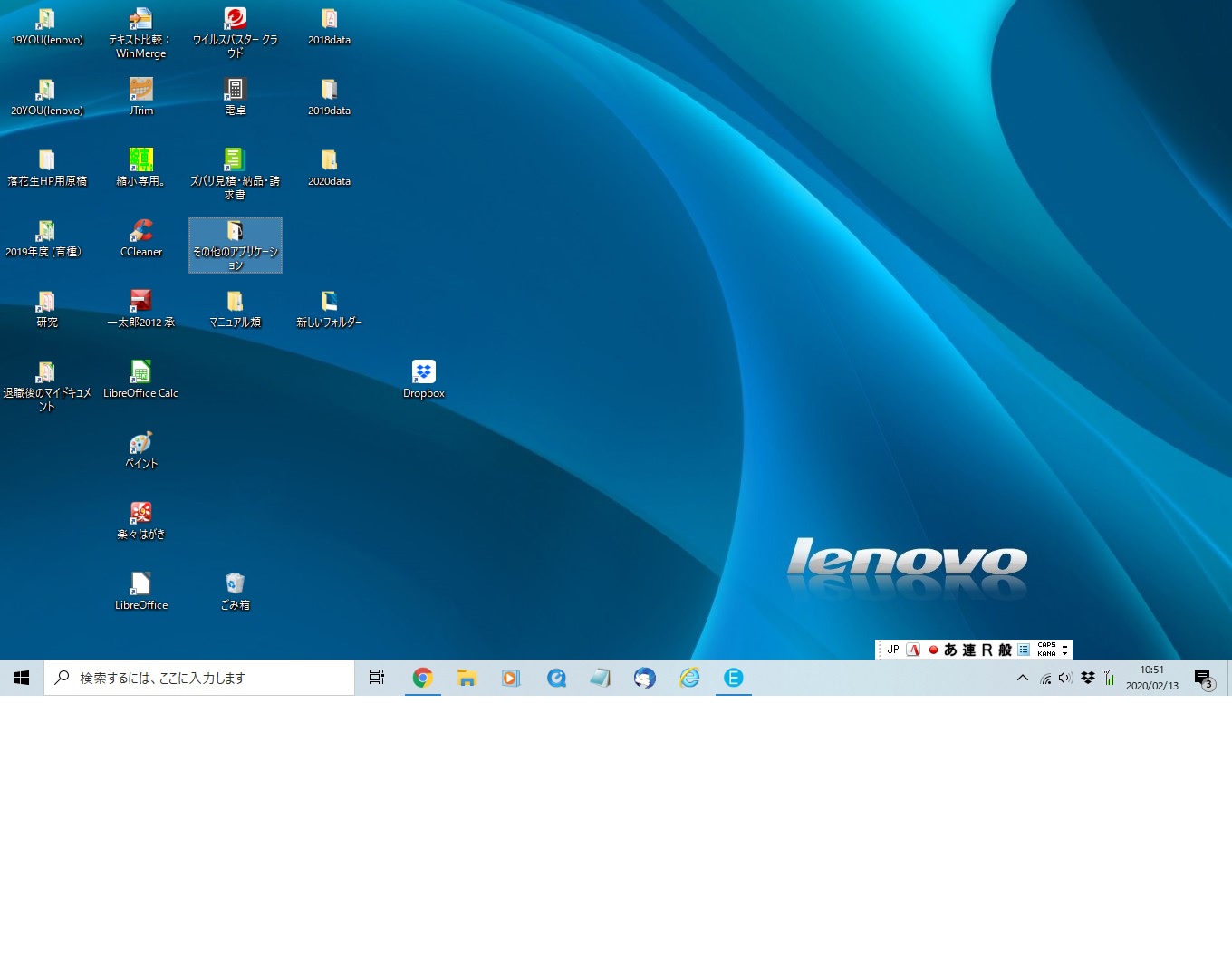Viewport: 1232px width, 954px height.
Task: Click the JP language selector
Action: coord(893,650)
